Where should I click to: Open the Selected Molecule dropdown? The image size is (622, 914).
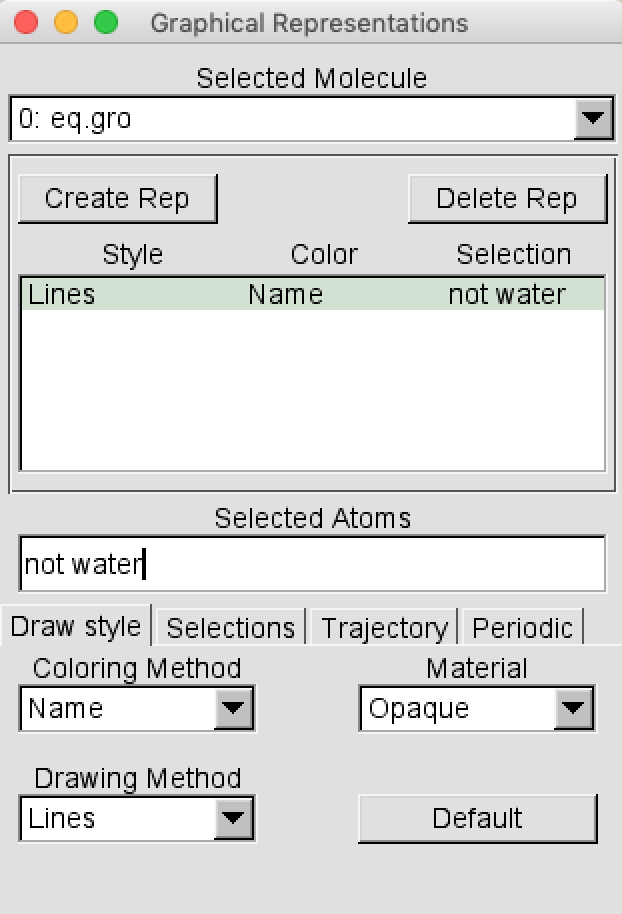592,120
